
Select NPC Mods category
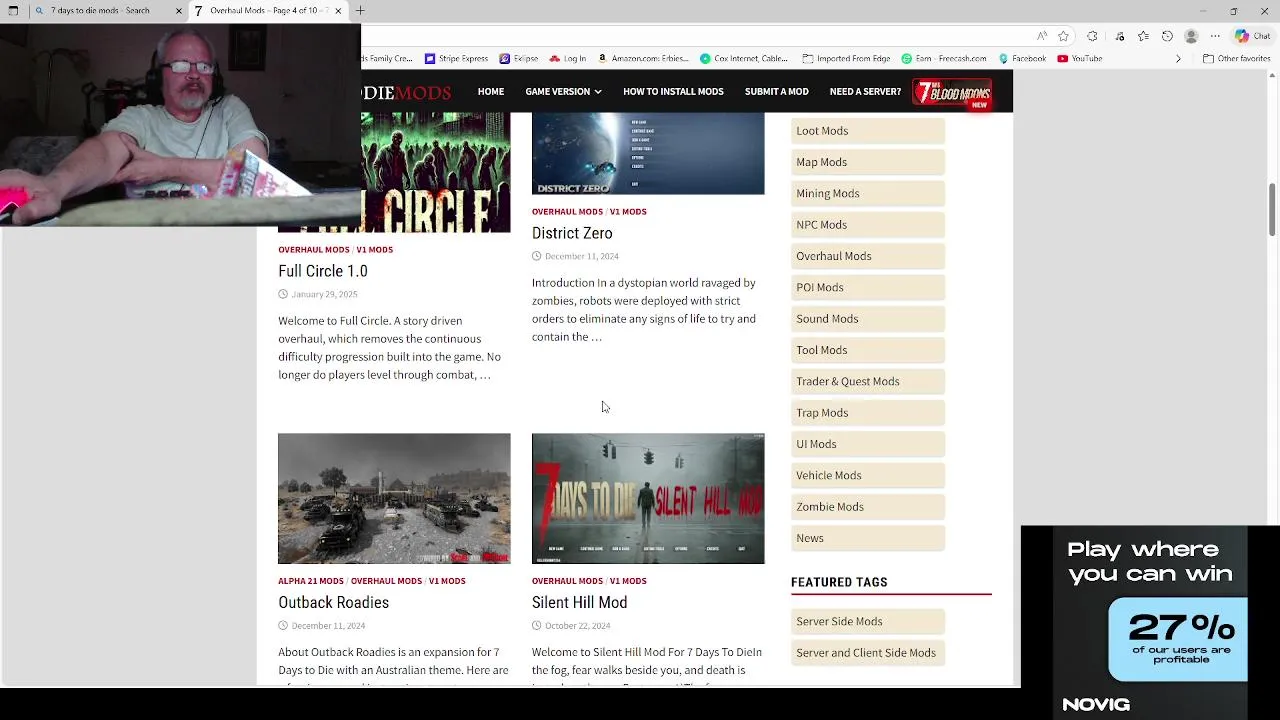(x=868, y=225)
